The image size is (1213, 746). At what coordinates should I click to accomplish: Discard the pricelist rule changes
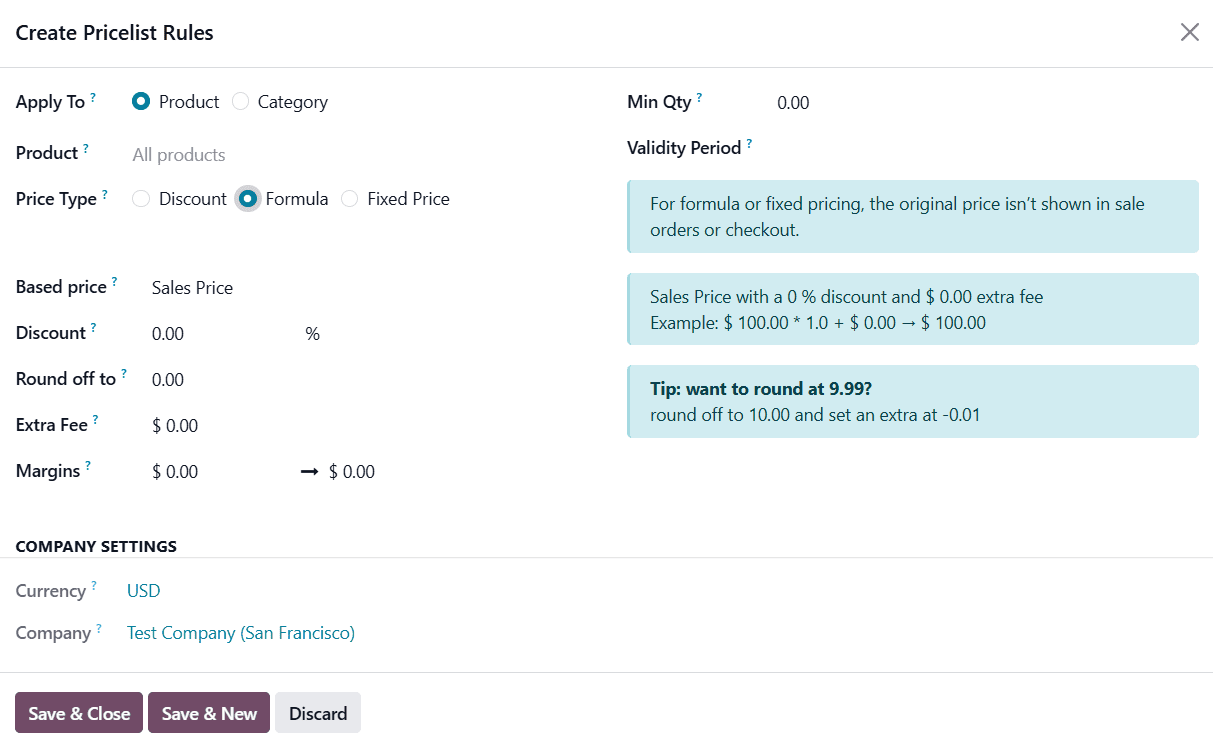point(317,712)
